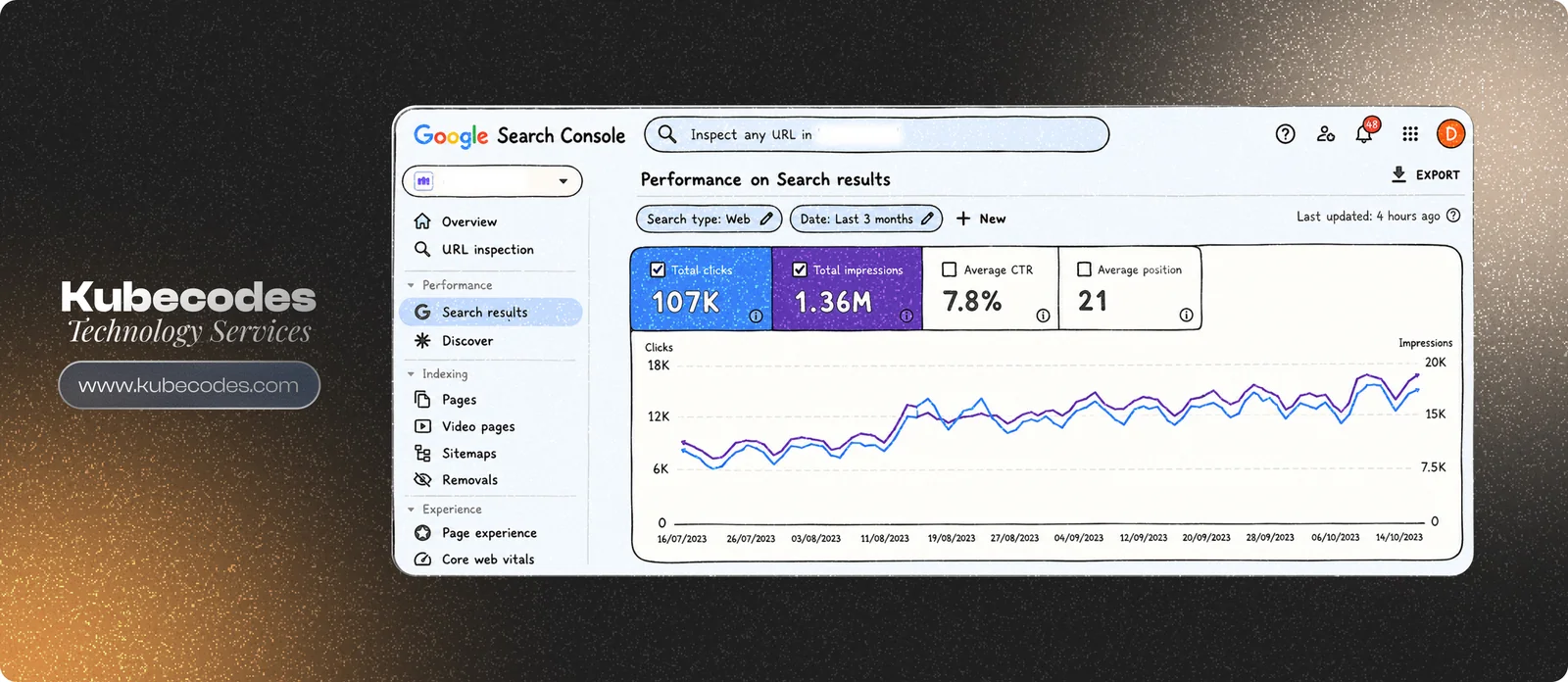The height and width of the screenshot is (682, 1568).
Task: Click the Search type: Web filter chip
Action: [710, 219]
